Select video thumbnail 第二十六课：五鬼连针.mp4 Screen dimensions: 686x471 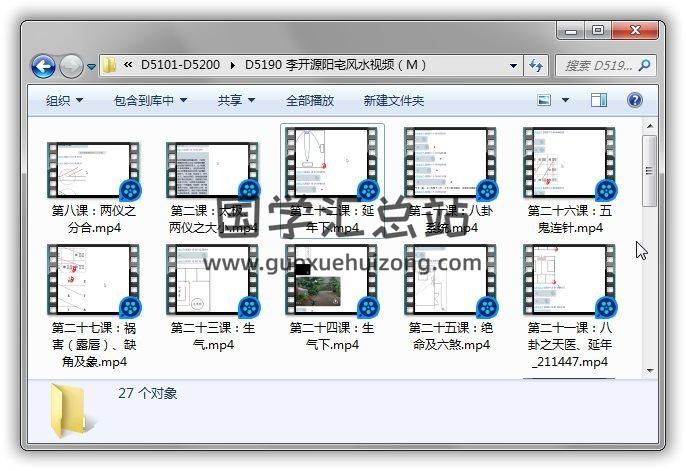tap(569, 163)
